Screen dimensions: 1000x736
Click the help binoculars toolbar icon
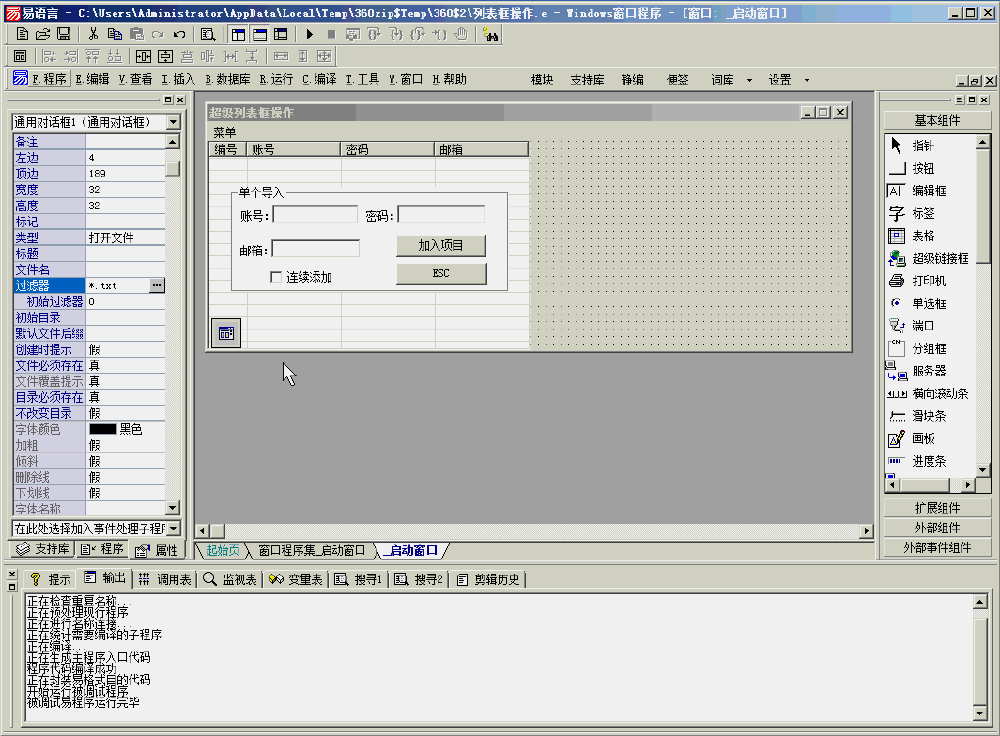tap(490, 34)
